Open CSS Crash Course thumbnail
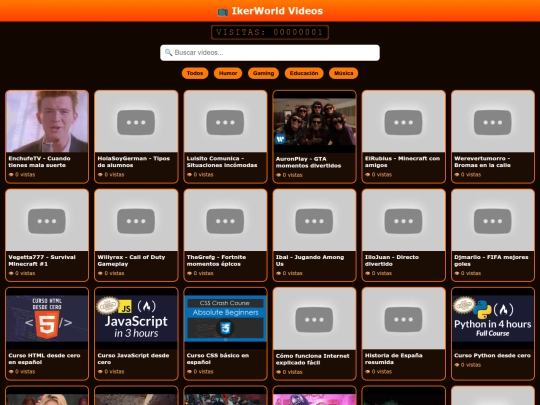 pos(225,319)
